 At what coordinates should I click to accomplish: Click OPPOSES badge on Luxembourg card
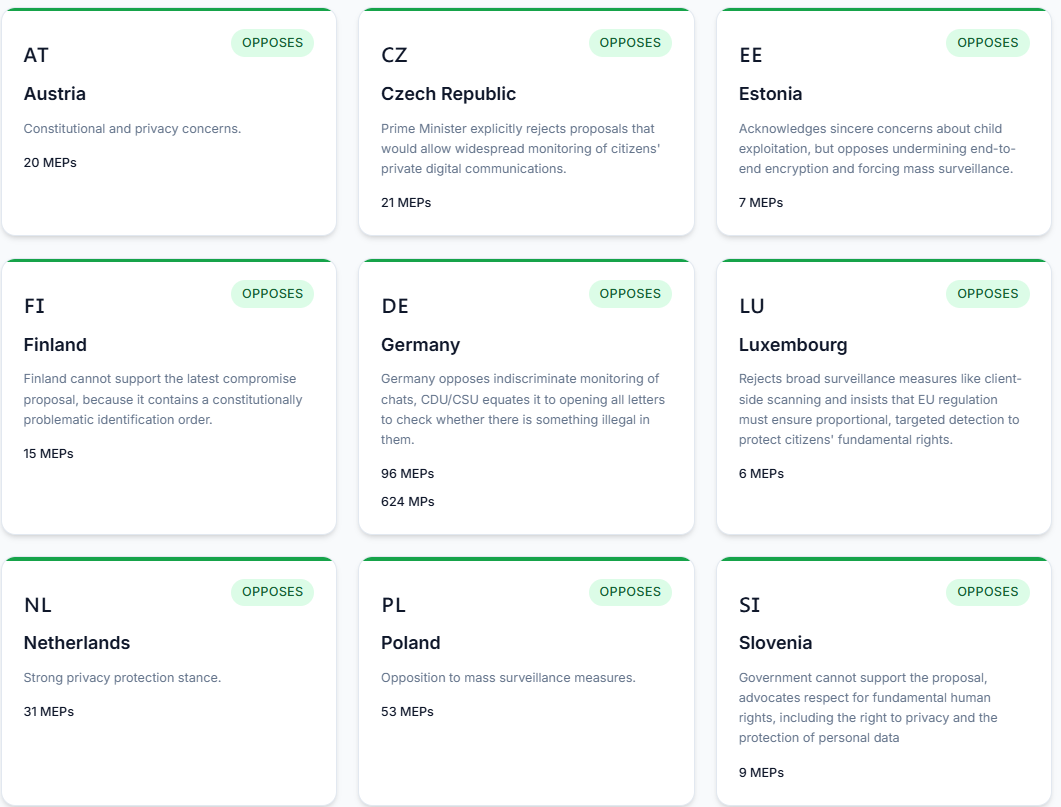coord(987,294)
